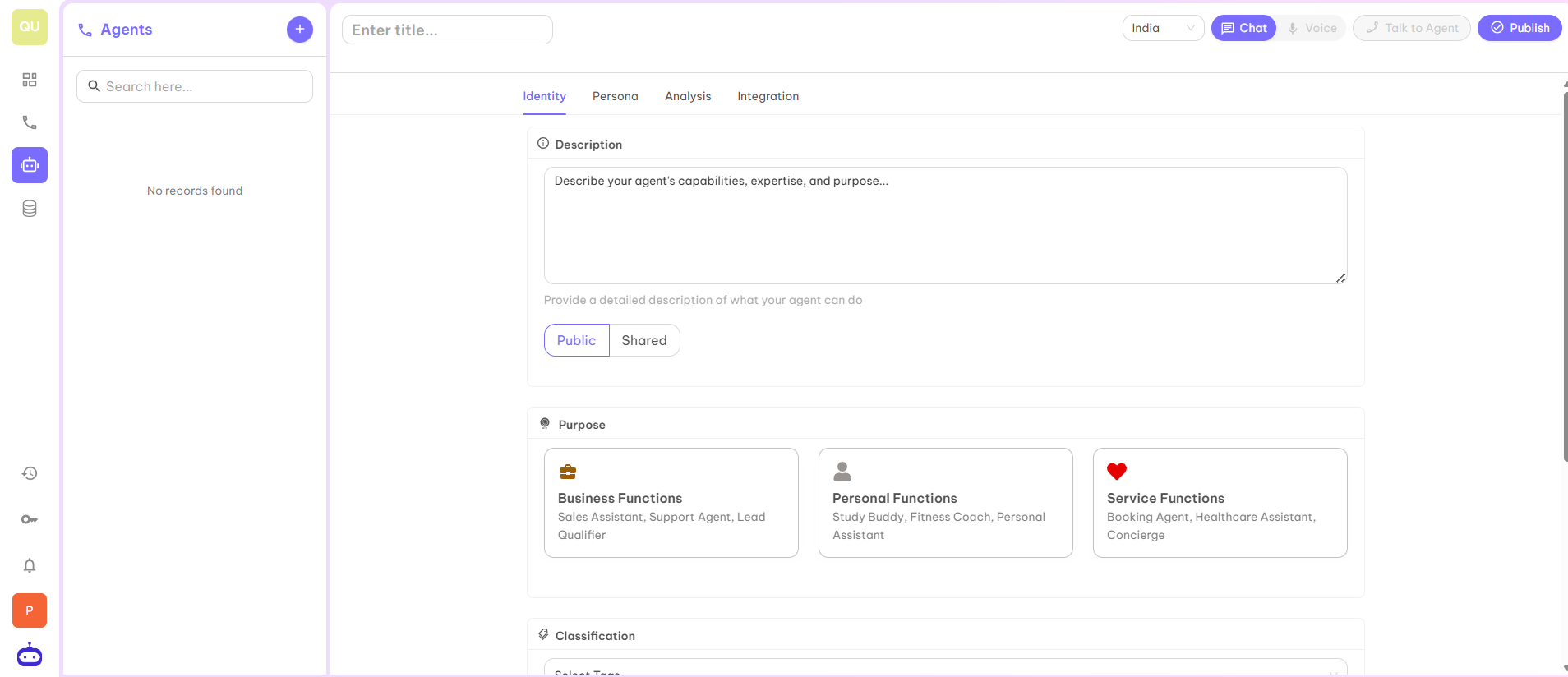The image size is (1568, 677).
Task: Click the textarea resize handle corner
Action: tap(1340, 278)
